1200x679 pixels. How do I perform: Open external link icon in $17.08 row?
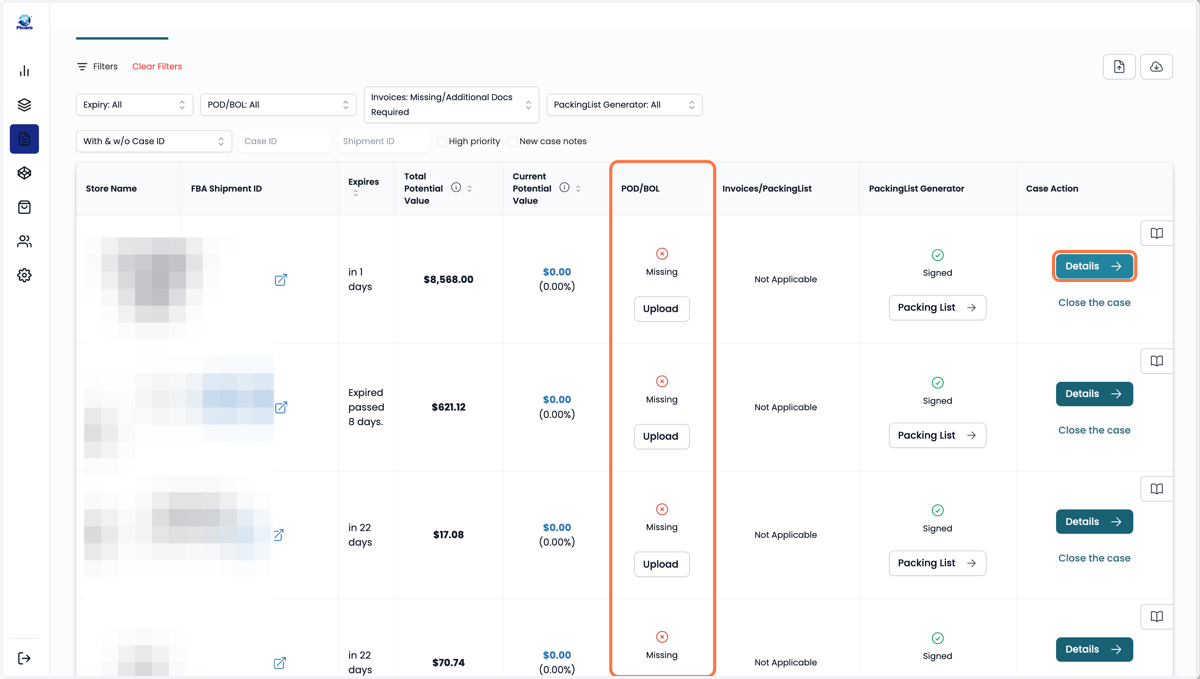[x=279, y=535]
